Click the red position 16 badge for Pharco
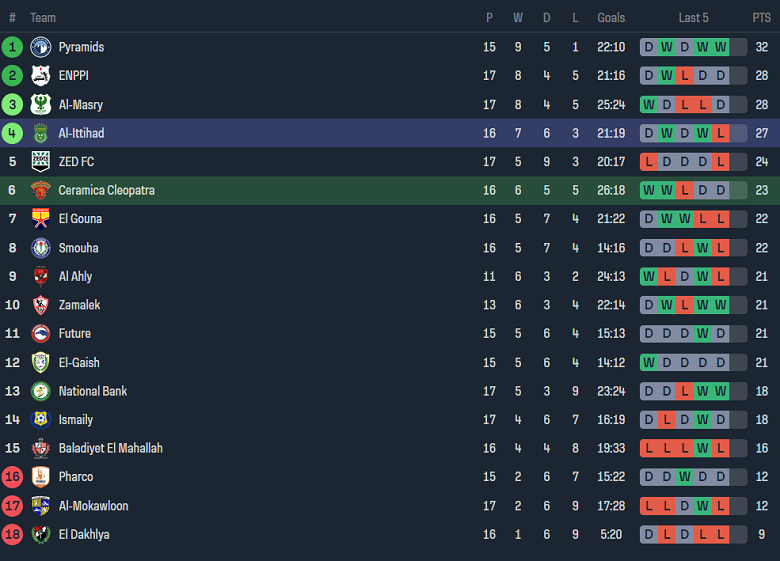 (x=13, y=477)
